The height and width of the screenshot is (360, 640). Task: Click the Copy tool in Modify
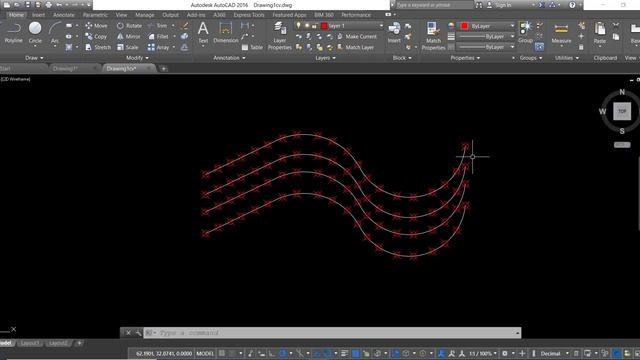click(x=96, y=36)
